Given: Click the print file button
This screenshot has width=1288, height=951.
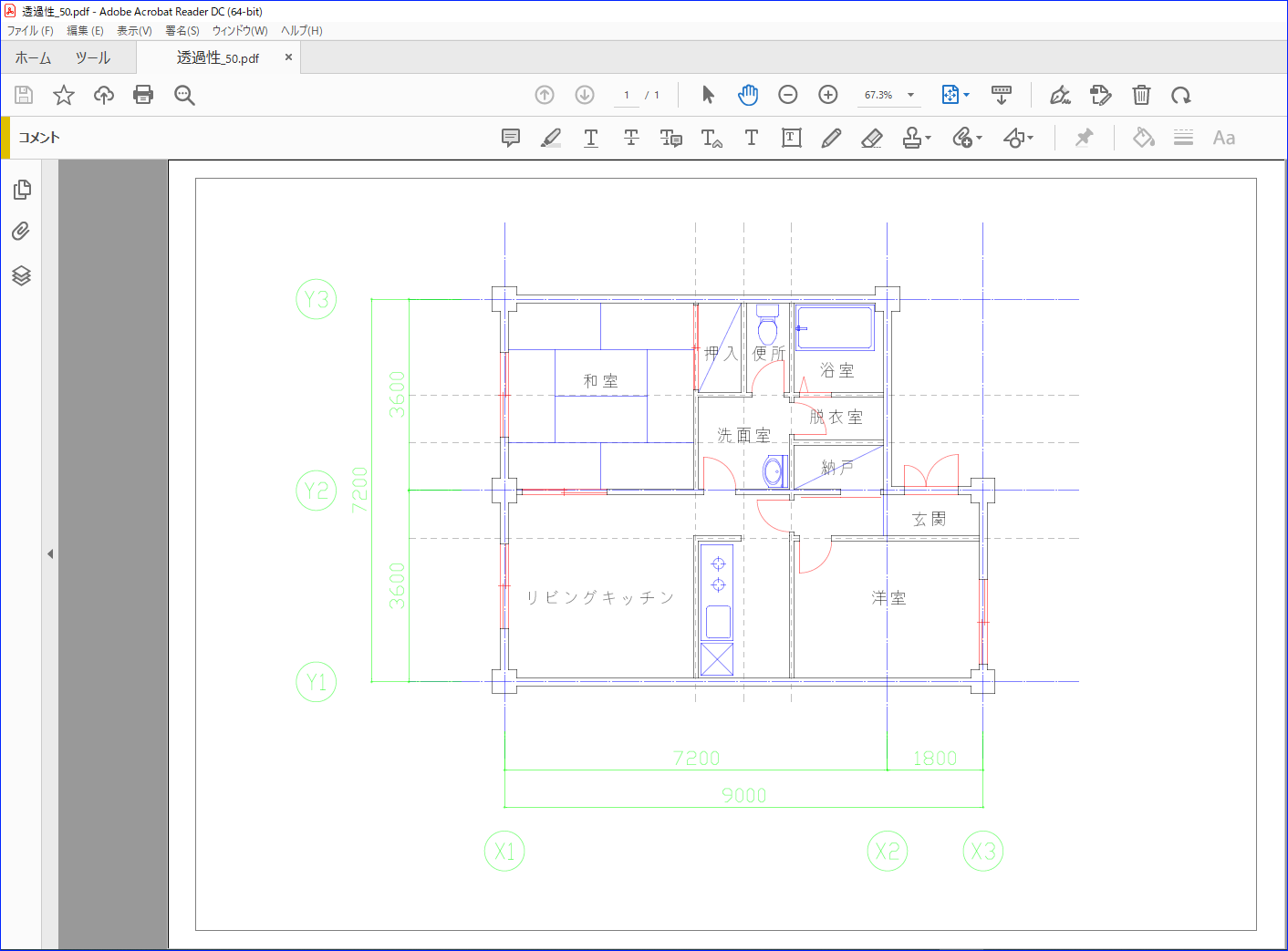Looking at the screenshot, I should [143, 95].
